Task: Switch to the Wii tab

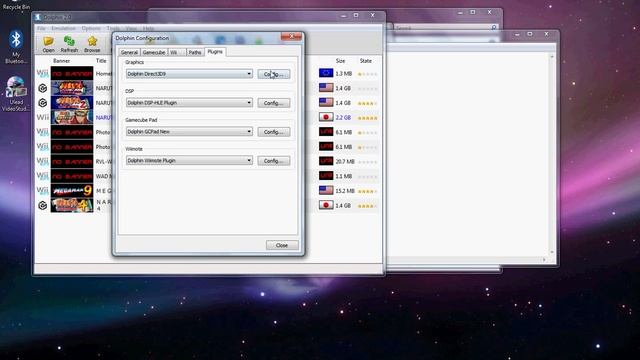Action: 177,52
